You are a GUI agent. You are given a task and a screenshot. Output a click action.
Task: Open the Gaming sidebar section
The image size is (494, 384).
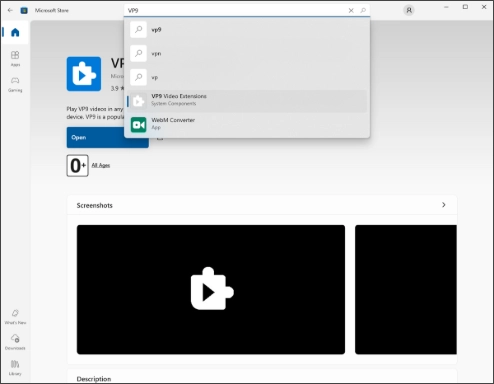(x=15, y=84)
